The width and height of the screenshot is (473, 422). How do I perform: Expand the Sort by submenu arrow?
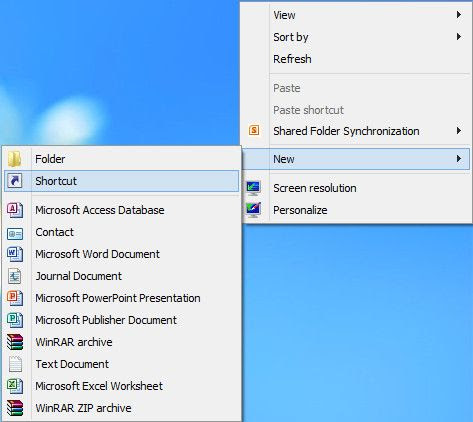pyautogui.click(x=459, y=37)
